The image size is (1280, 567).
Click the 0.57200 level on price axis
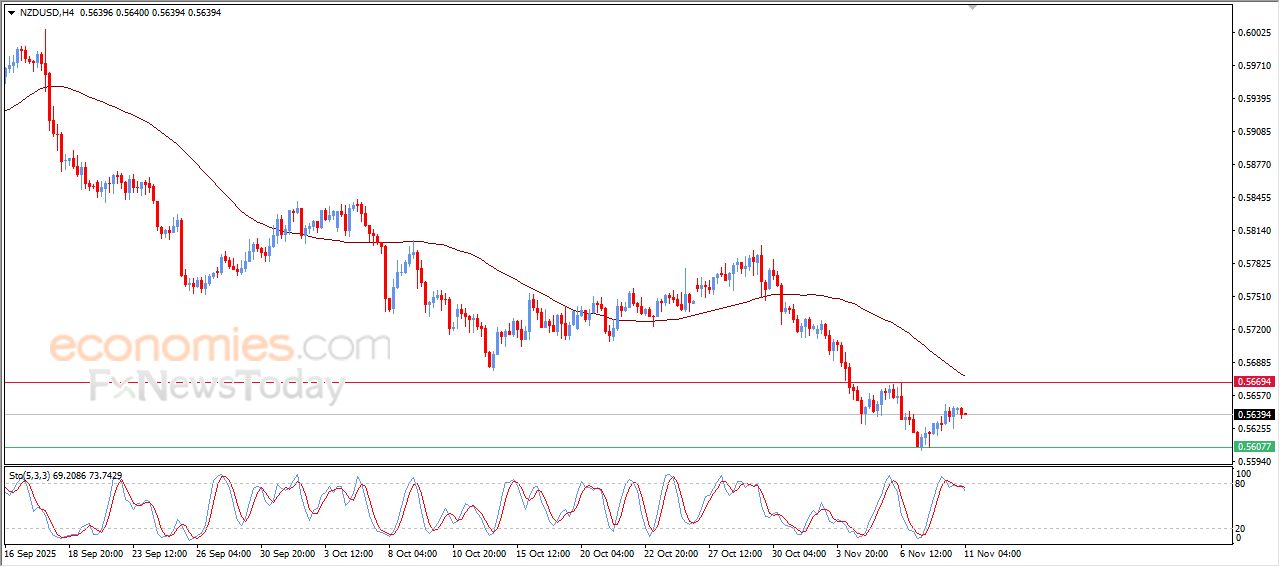(1254, 329)
